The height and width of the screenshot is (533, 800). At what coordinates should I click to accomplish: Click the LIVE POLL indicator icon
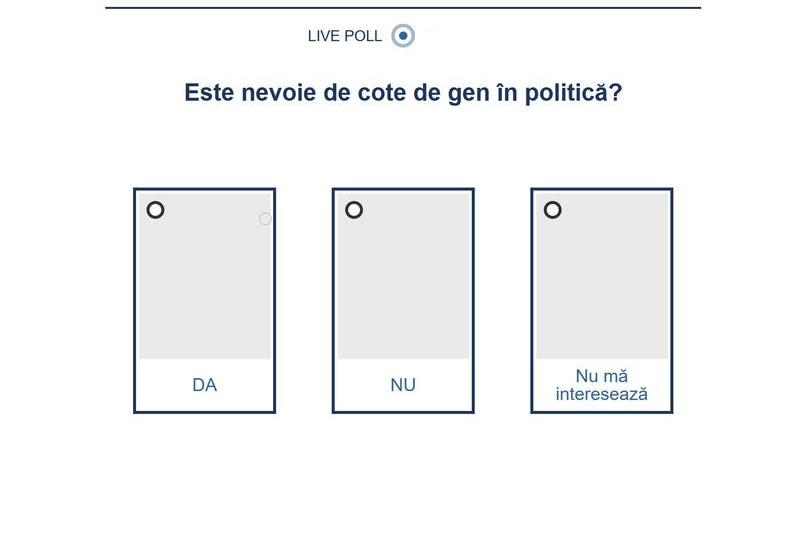(403, 36)
